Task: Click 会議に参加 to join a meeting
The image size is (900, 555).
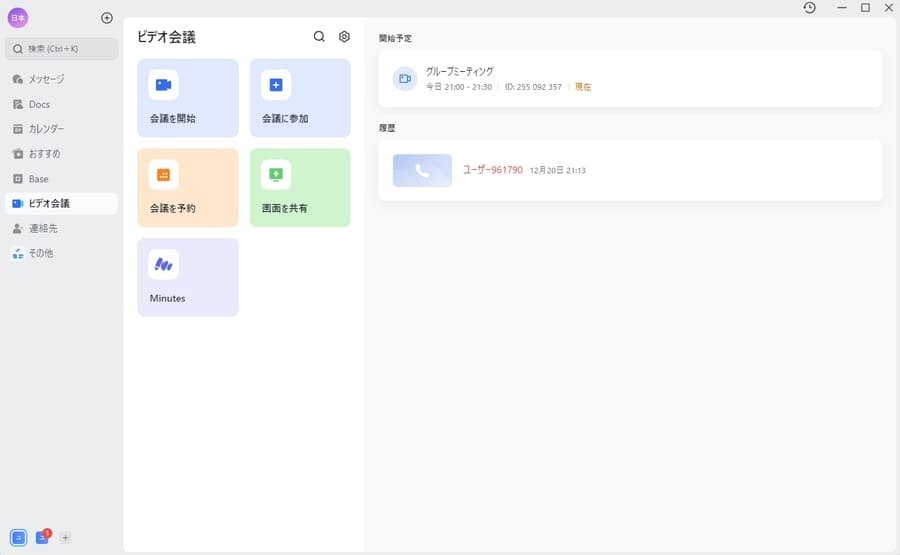Action: pyautogui.click(x=300, y=98)
